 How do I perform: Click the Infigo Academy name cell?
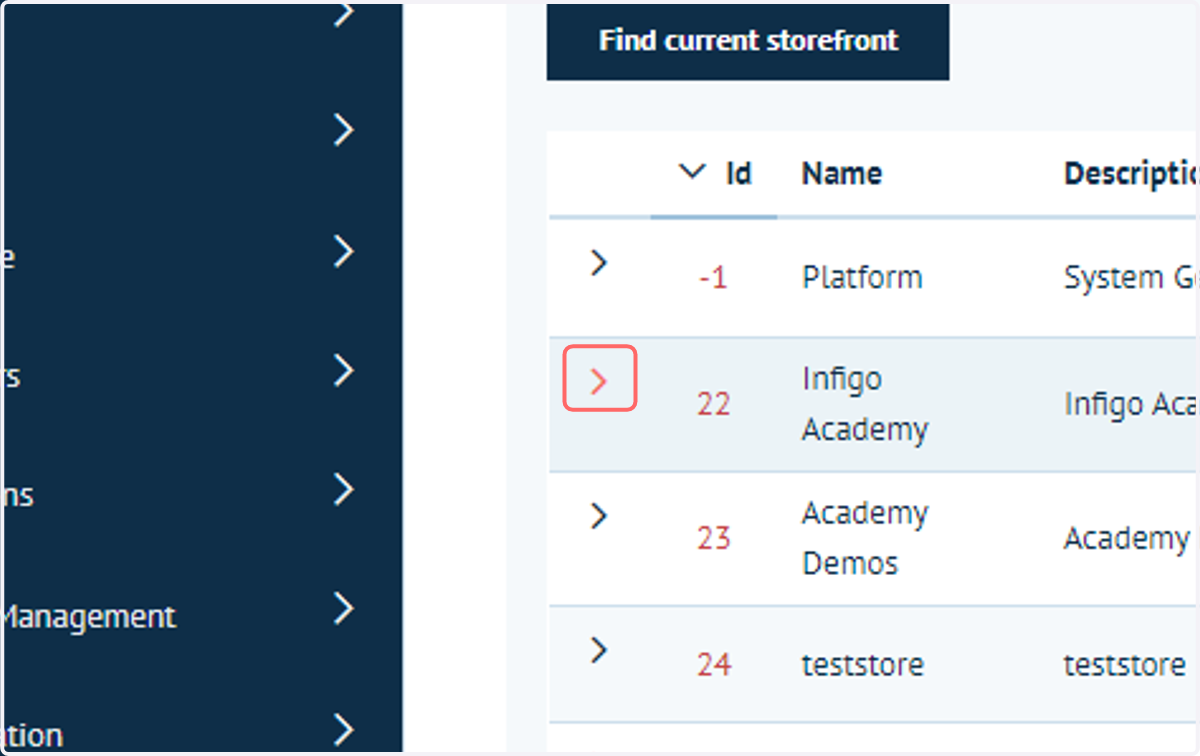[x=865, y=404]
